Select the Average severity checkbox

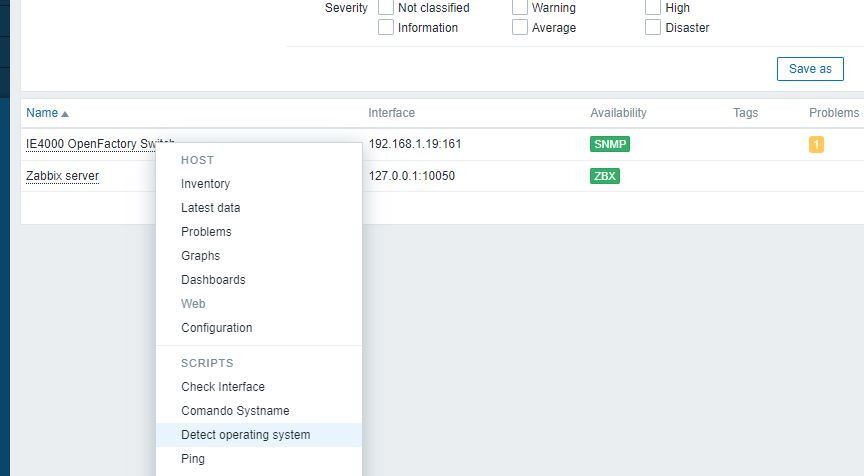point(520,28)
